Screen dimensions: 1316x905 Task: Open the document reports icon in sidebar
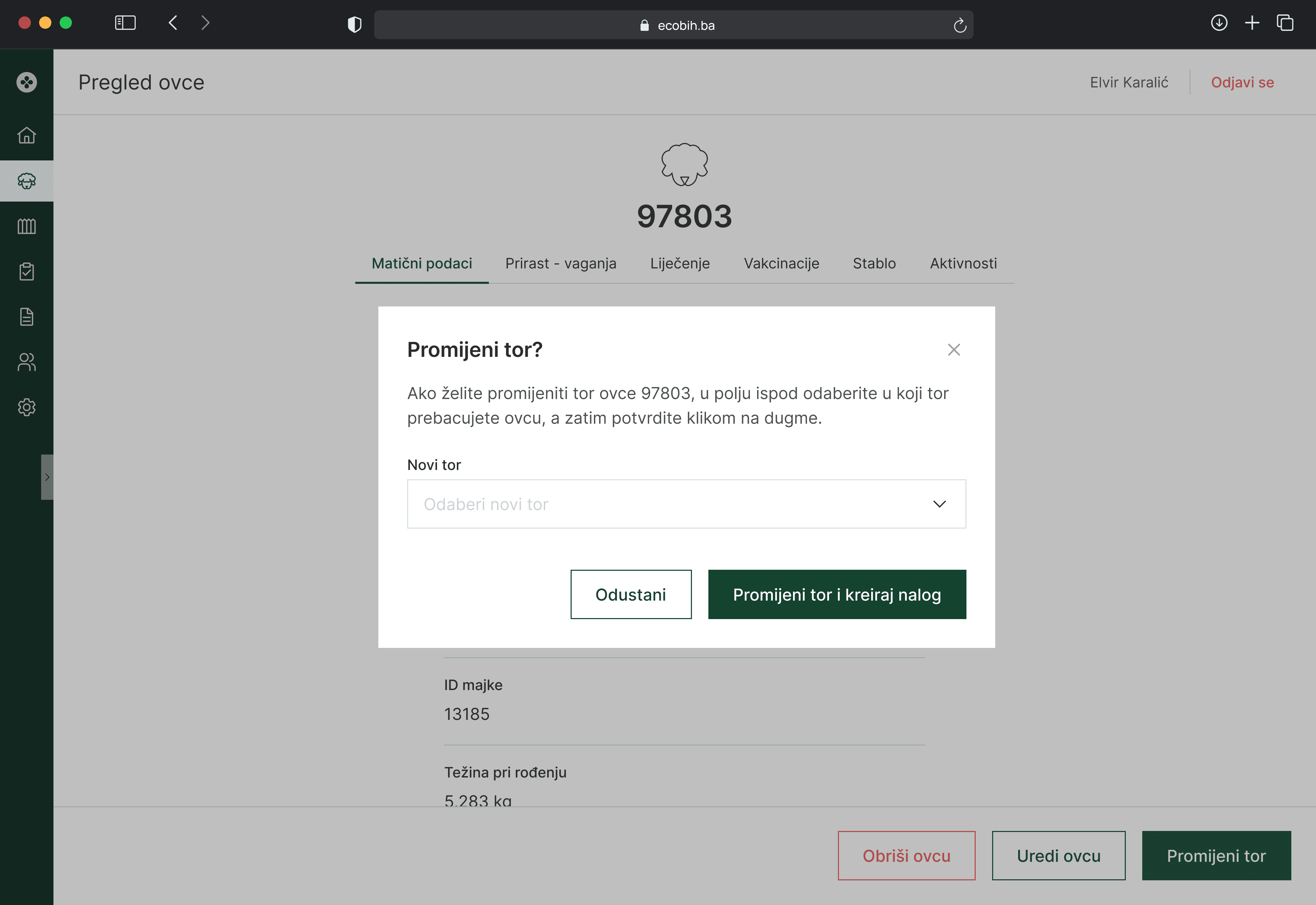27,317
